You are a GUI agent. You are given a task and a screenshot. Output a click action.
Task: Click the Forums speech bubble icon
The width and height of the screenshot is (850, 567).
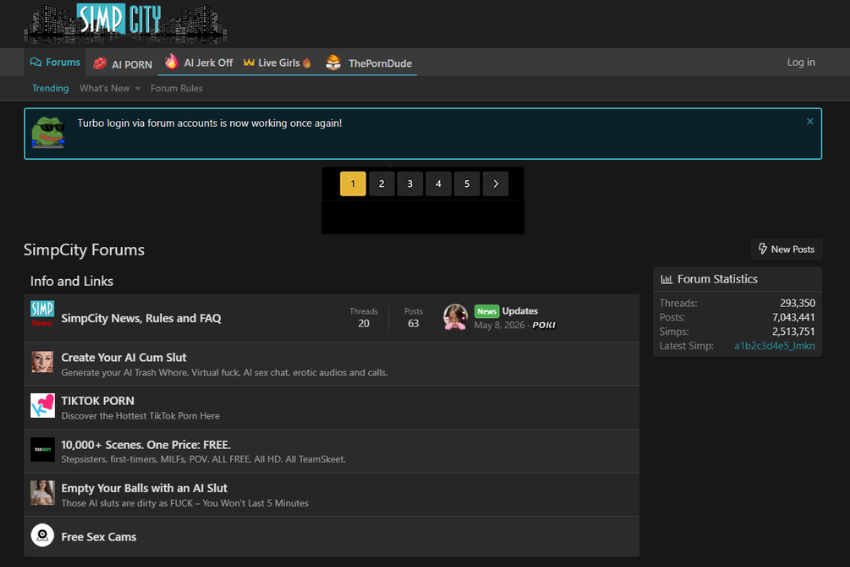[x=36, y=62]
